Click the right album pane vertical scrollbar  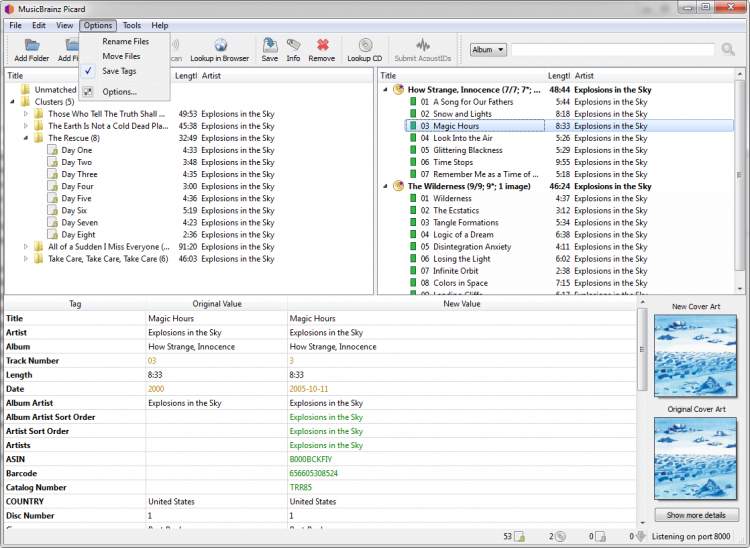pyautogui.click(x=739, y=177)
